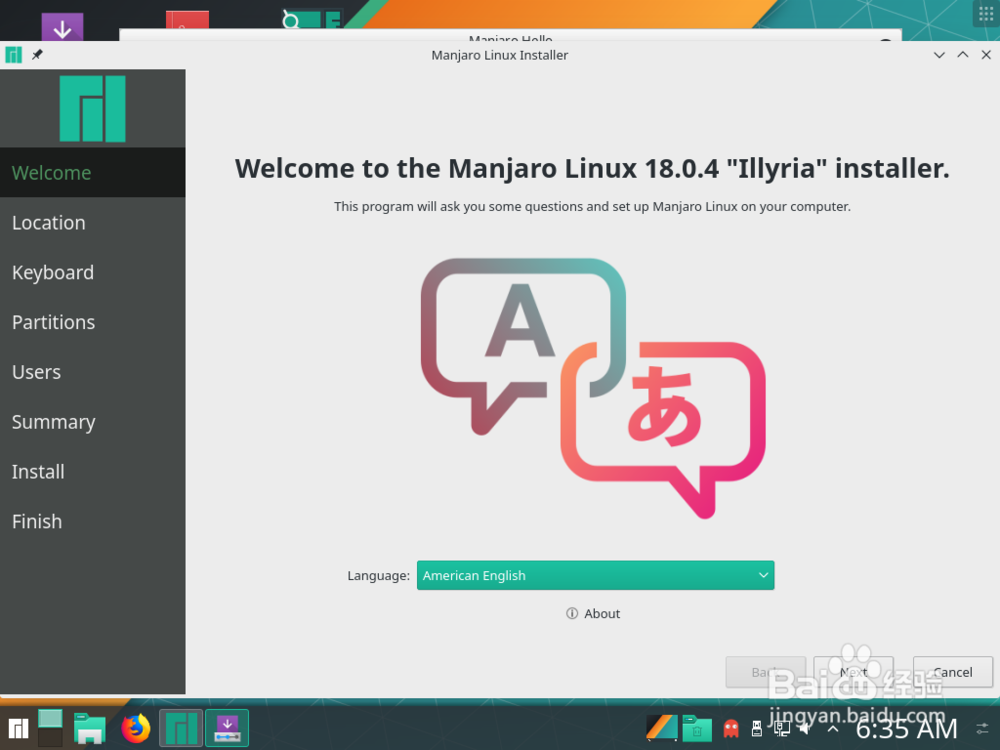Select the Location step in the sidebar
Image resolution: width=1000 pixels, height=750 pixels.
[x=92, y=223]
